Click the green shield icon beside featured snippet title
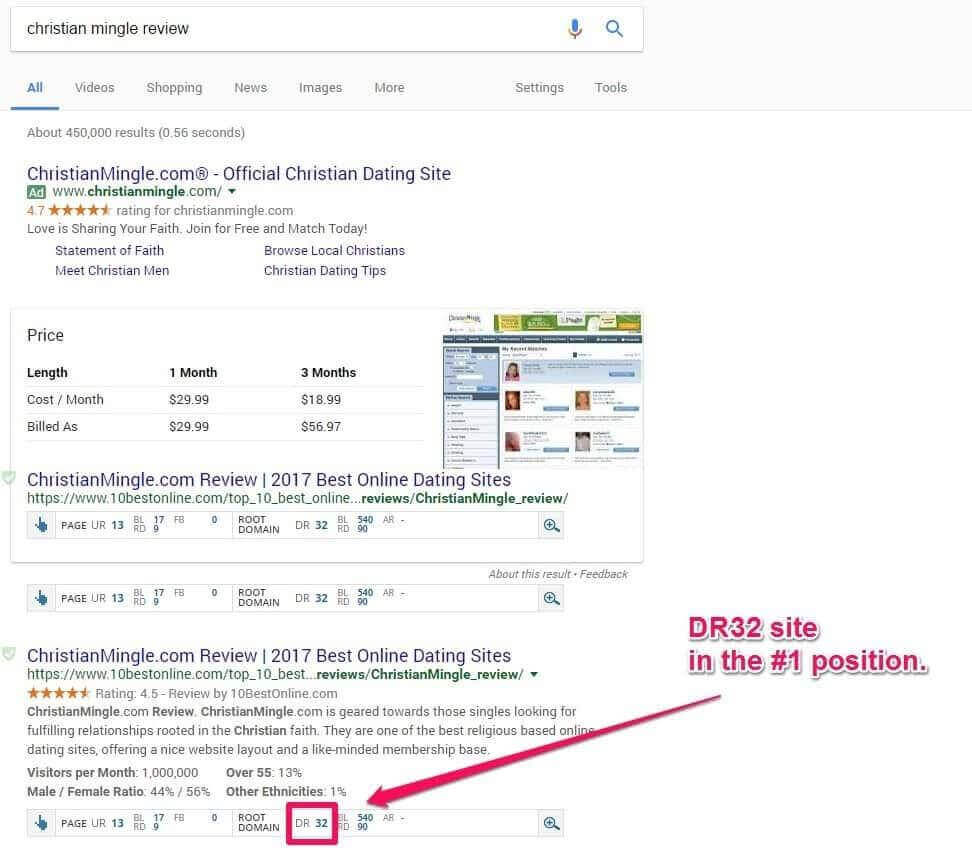The image size is (972, 863). point(8,478)
